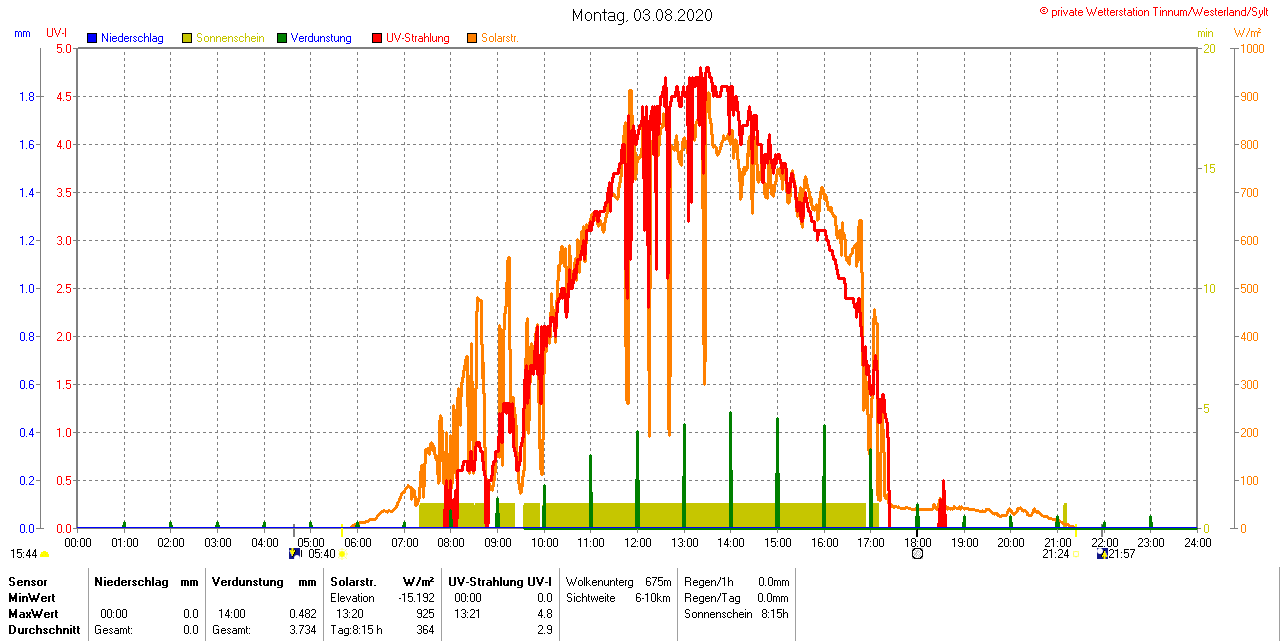1280x641 pixels.
Task: Click the Sonnenschein legend label
Action: 230,38
